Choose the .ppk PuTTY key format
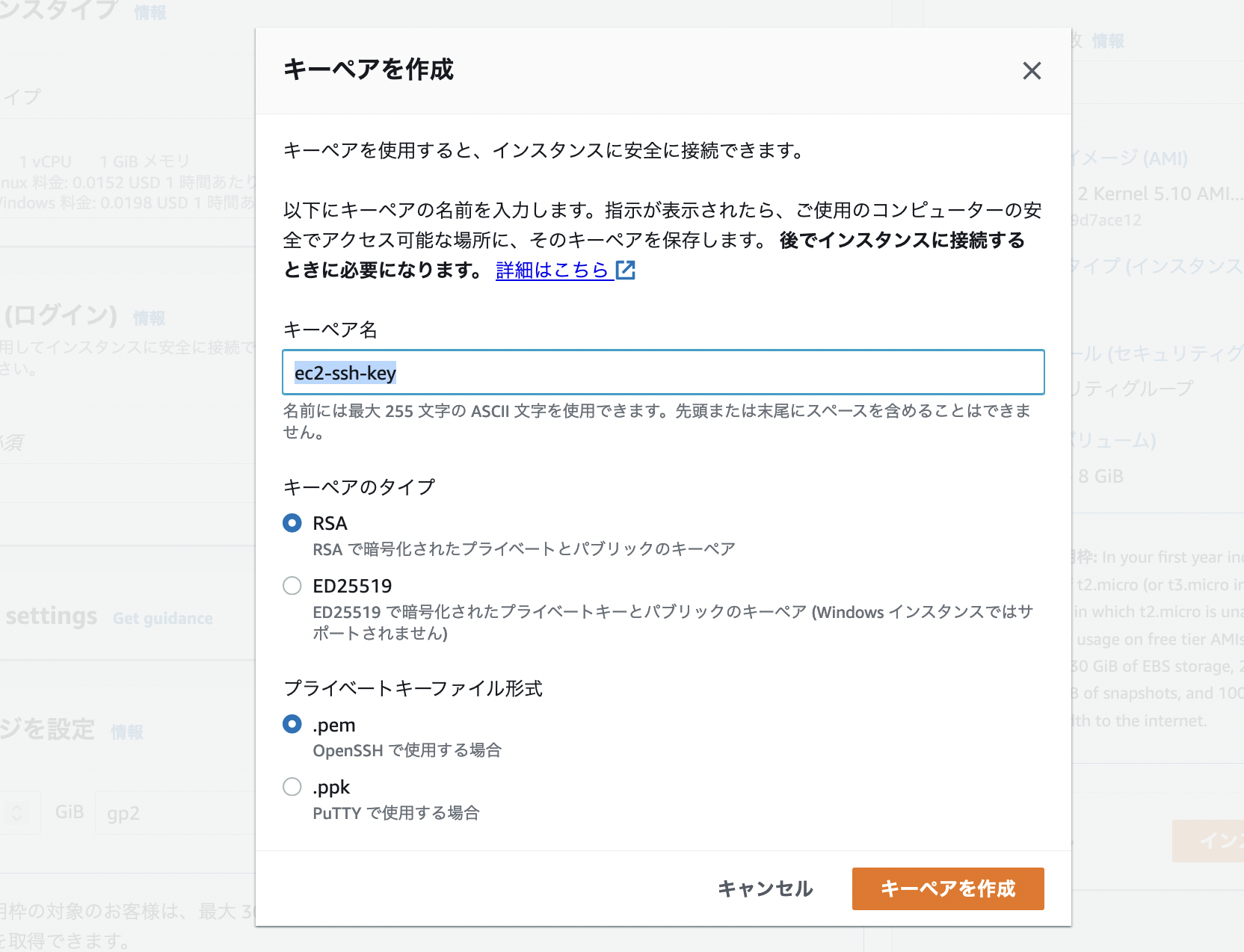Viewport: 1244px width, 952px height. tap(292, 787)
